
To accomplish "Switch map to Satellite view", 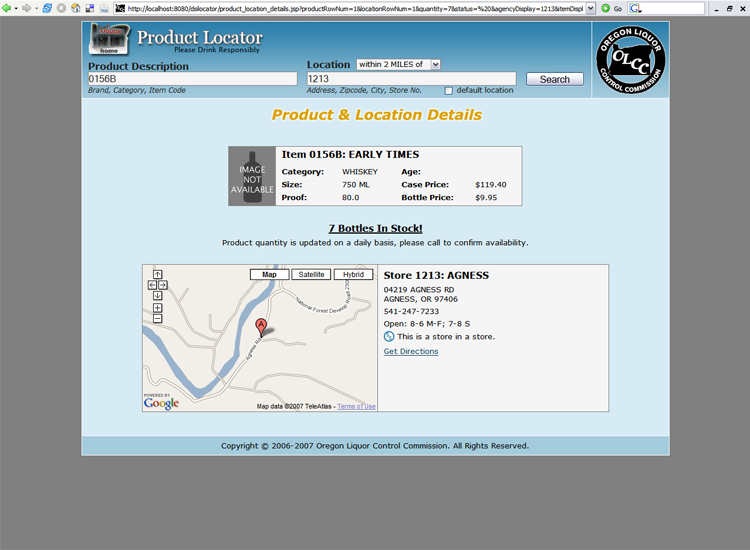I will pos(311,275).
